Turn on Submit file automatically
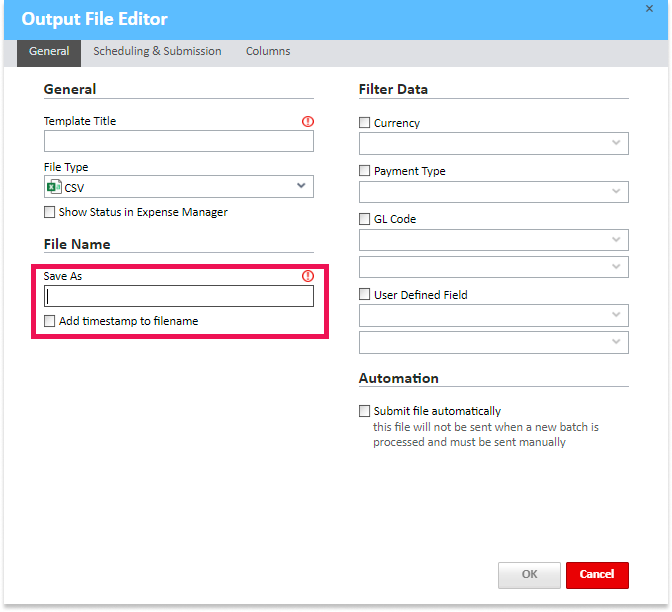 (x=365, y=411)
